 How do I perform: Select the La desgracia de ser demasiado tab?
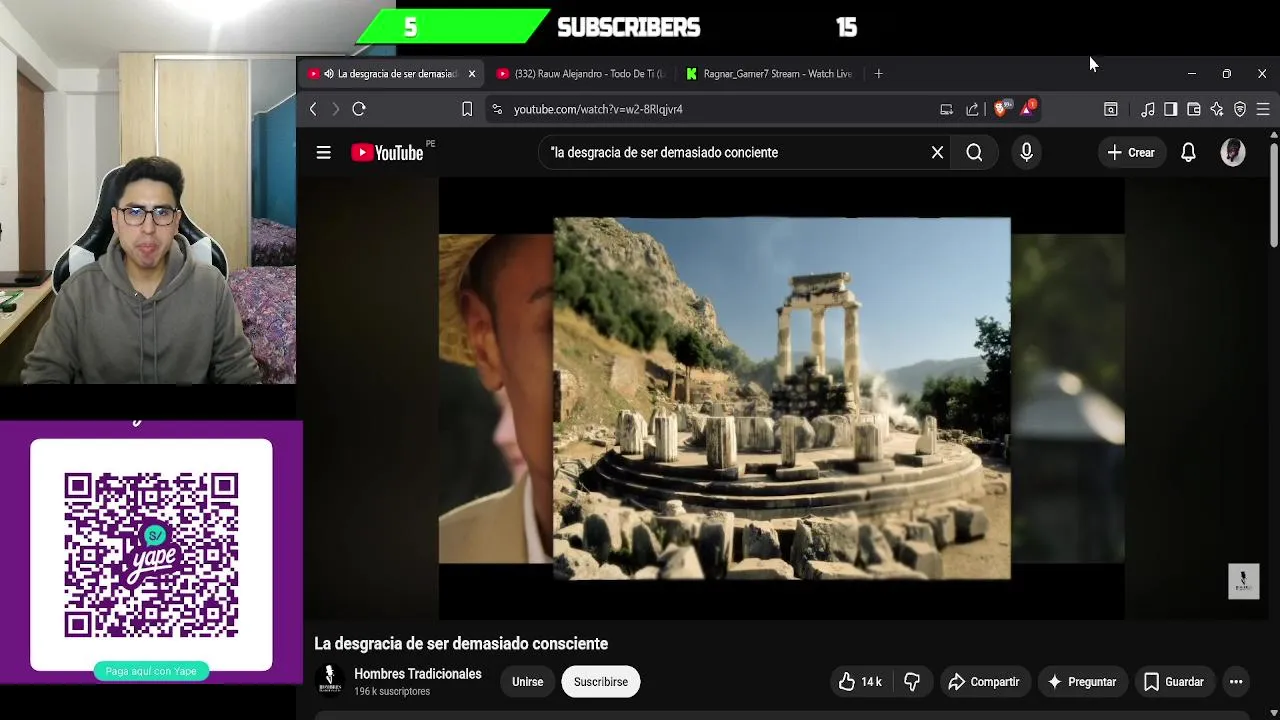[392, 74]
